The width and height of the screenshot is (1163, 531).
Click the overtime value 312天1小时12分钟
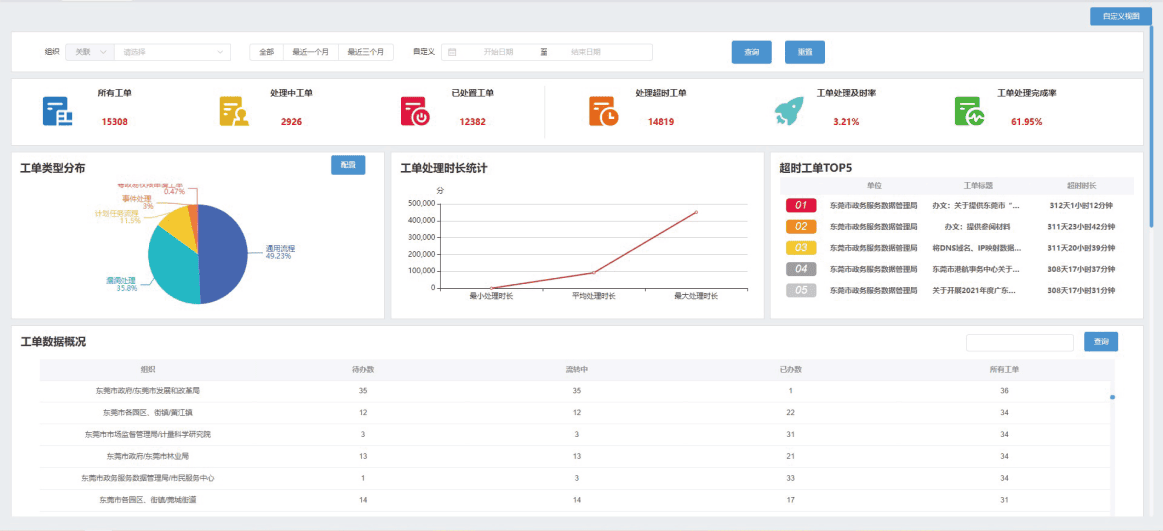pyautogui.click(x=1081, y=205)
